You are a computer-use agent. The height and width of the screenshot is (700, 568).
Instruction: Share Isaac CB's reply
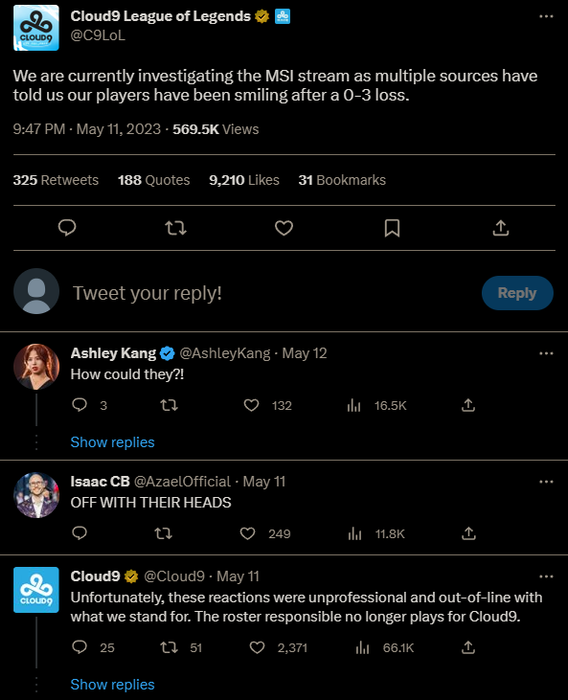[x=468, y=533]
